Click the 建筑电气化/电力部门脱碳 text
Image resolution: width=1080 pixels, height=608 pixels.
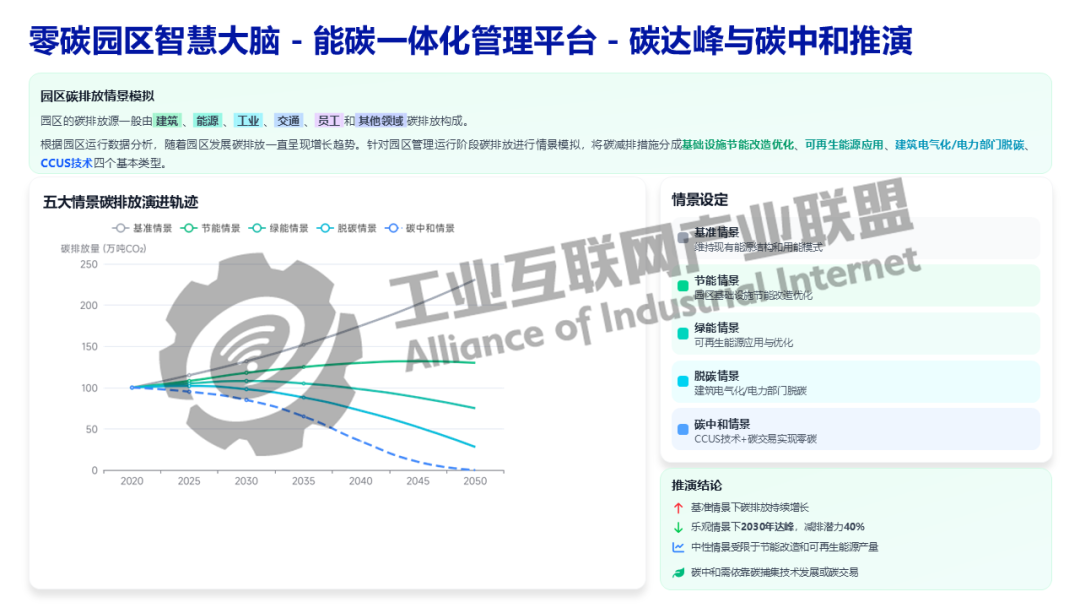coord(959,145)
